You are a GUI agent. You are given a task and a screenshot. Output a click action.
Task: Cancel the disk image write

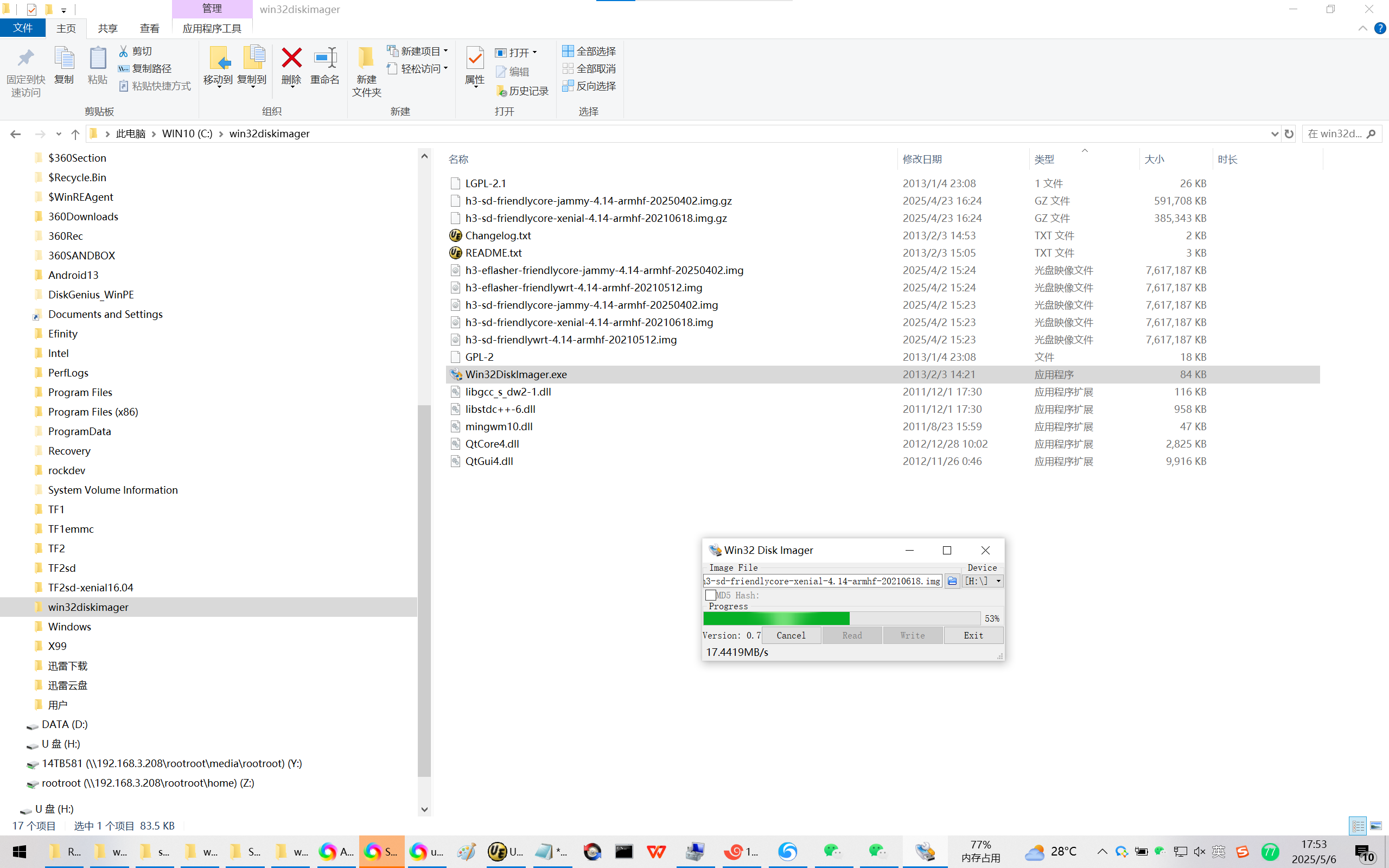tap(791, 635)
